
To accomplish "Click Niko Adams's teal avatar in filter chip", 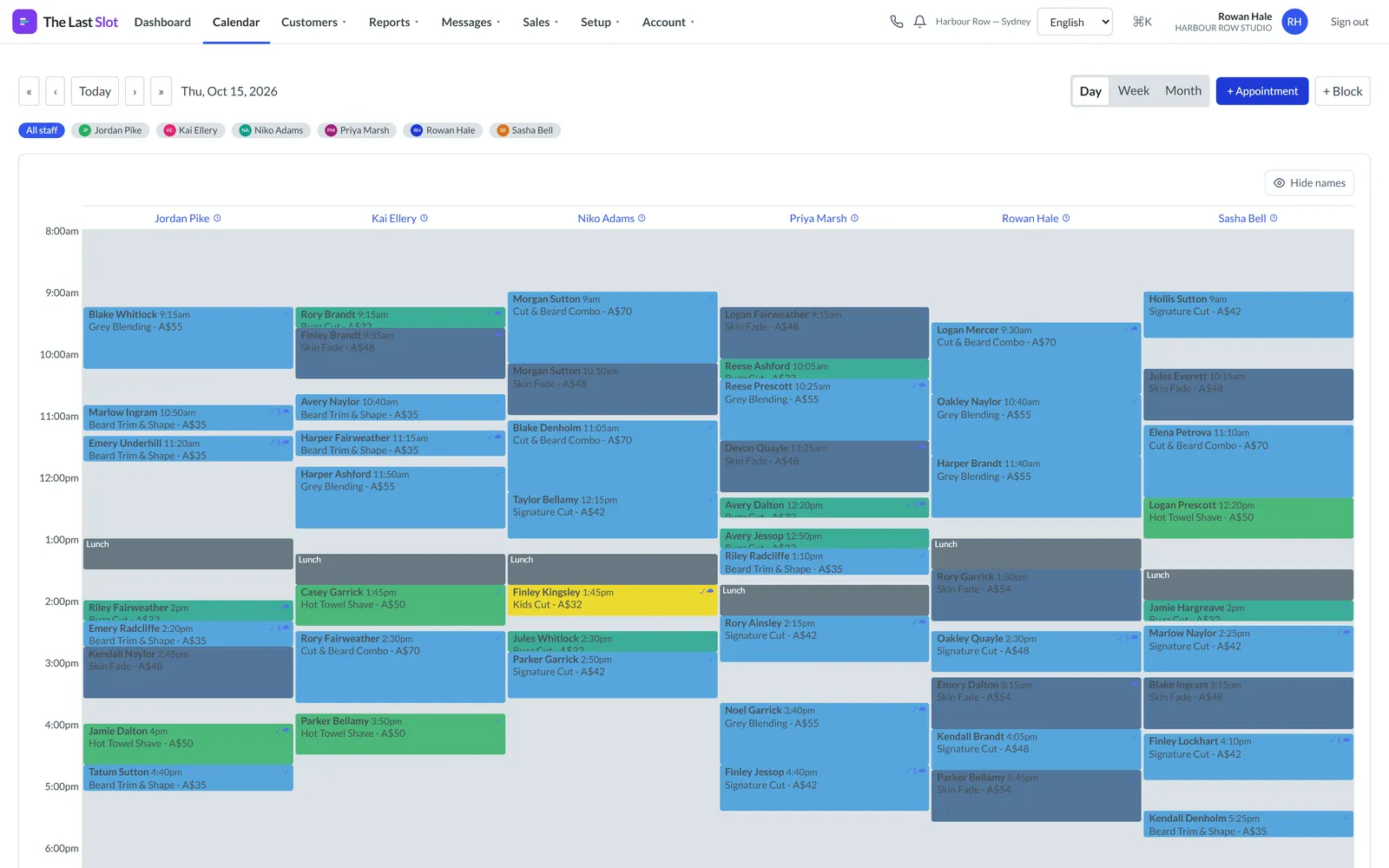I will [x=245, y=130].
